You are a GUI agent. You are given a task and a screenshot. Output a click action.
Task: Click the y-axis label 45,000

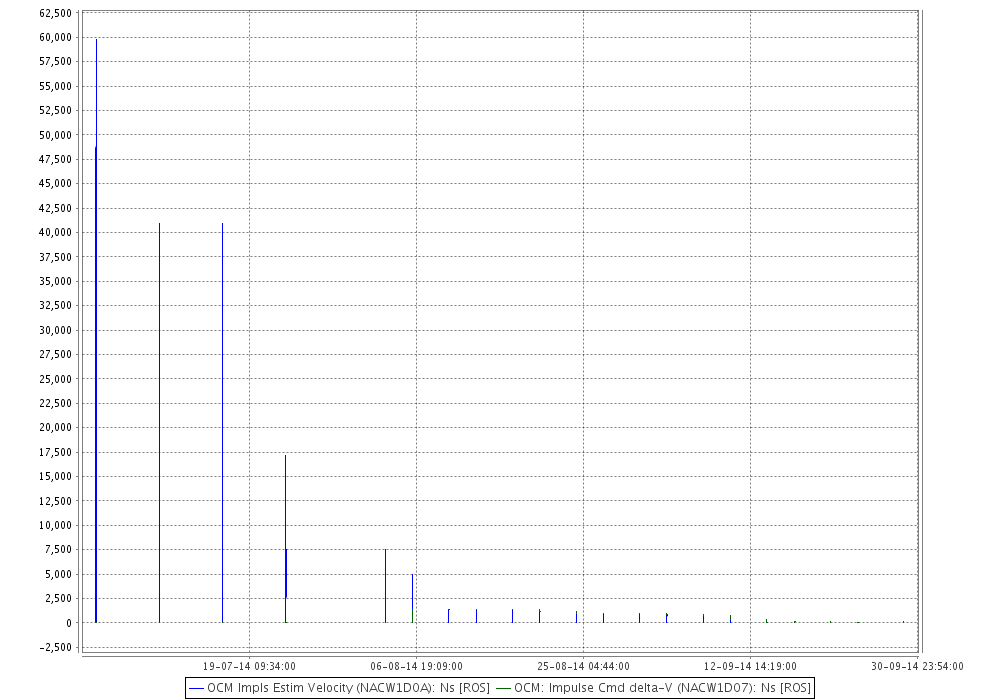pyautogui.click(x=55, y=183)
